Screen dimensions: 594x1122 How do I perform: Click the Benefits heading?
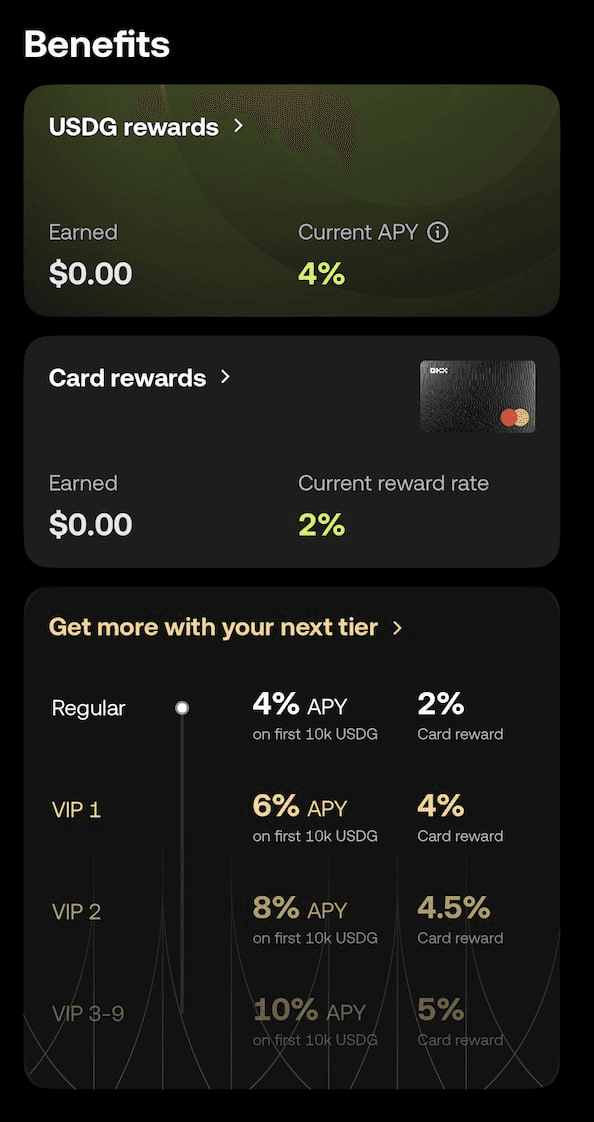[x=96, y=44]
